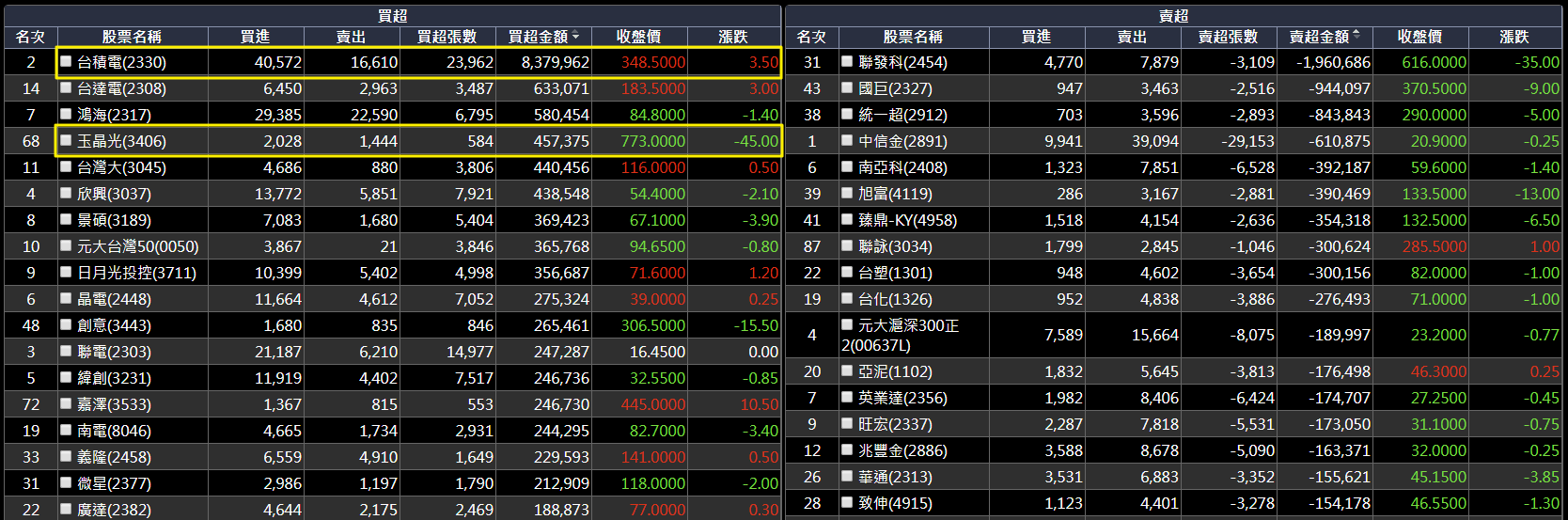
Task: Open stock 嘉澤(3533)
Action: point(114,404)
